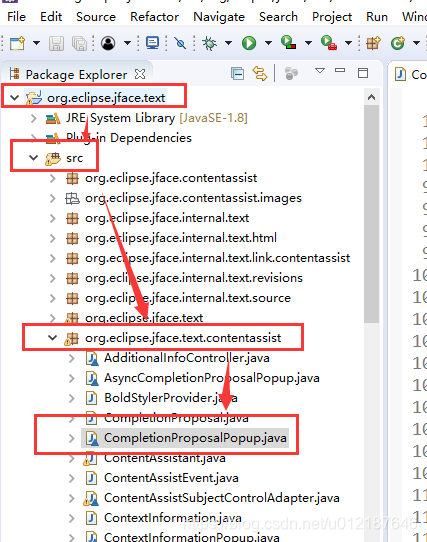
Task: Open the New Java Class dropdown arrow
Action: pyautogui.click(x=416, y=43)
